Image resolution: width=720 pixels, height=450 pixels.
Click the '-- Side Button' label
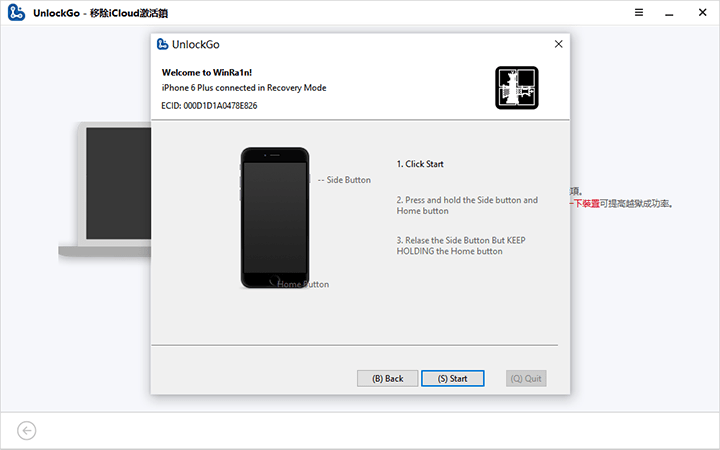point(344,180)
